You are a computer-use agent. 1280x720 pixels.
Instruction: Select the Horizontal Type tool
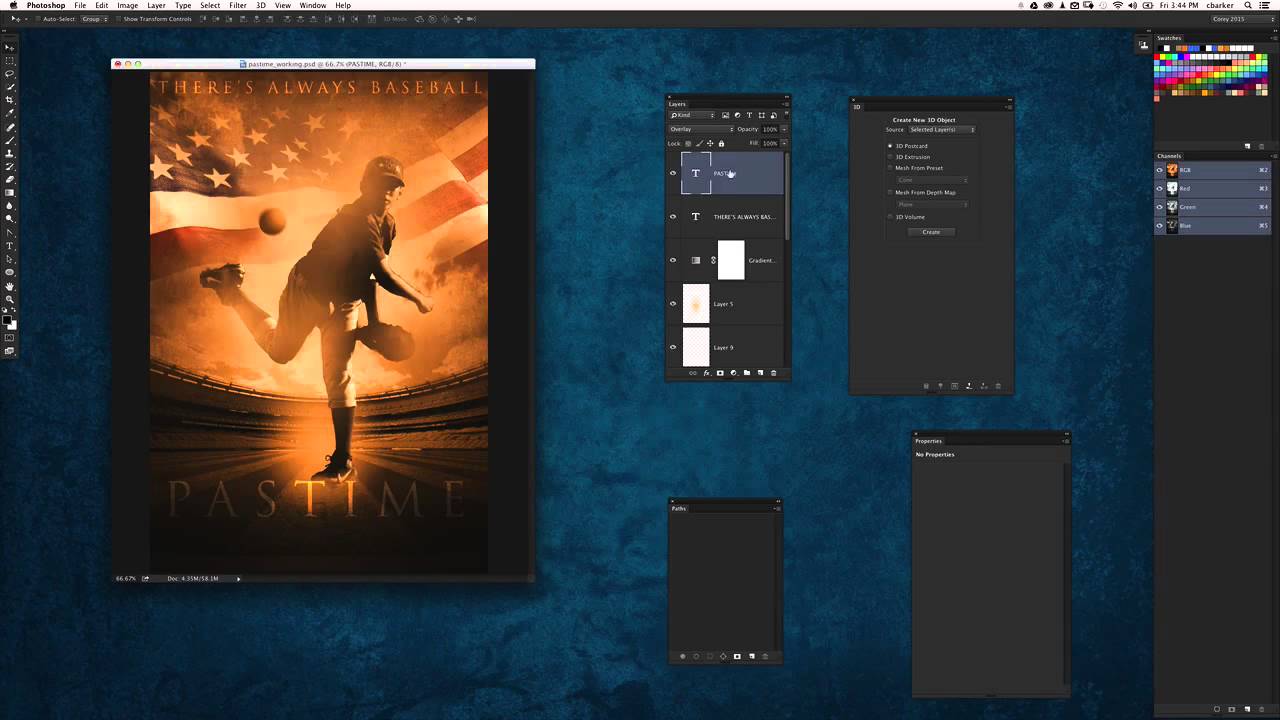(x=9, y=245)
